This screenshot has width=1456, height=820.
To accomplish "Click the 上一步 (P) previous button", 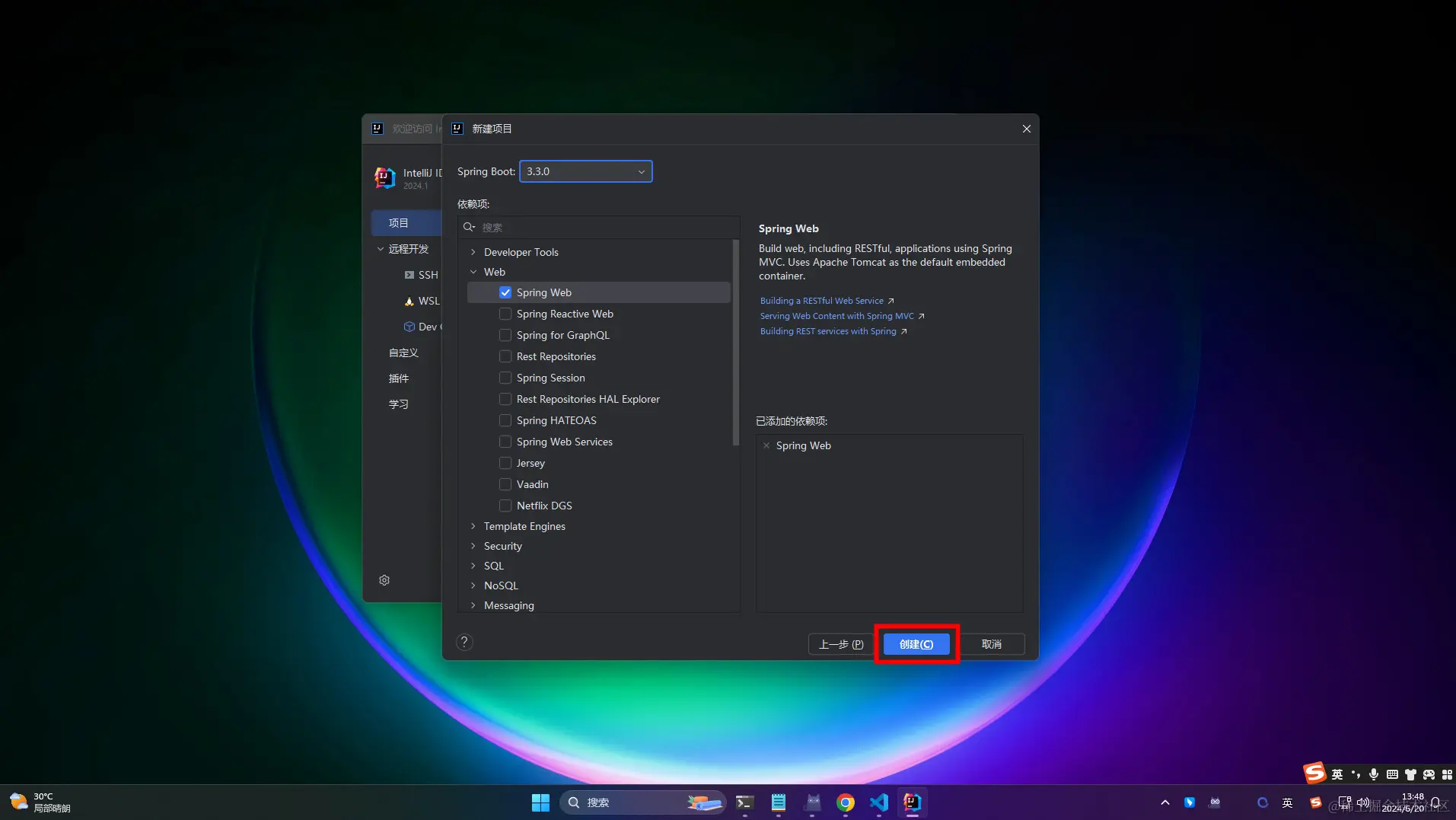I will coord(841,644).
